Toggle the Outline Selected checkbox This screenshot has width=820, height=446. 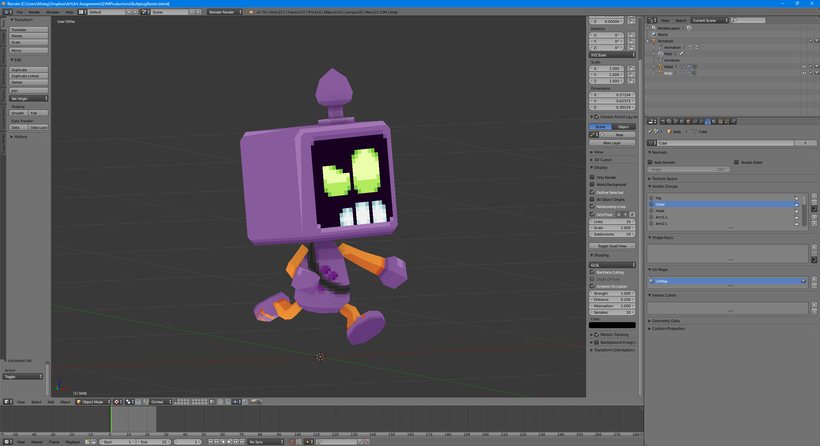click(x=593, y=192)
